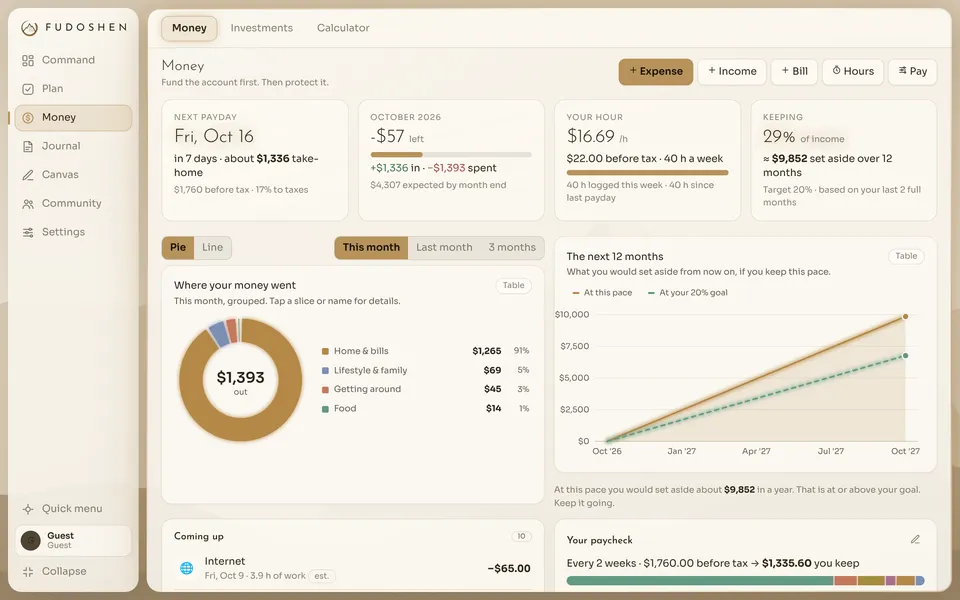
Task: Click the count badge 10 in Coming up
Action: [521, 536]
